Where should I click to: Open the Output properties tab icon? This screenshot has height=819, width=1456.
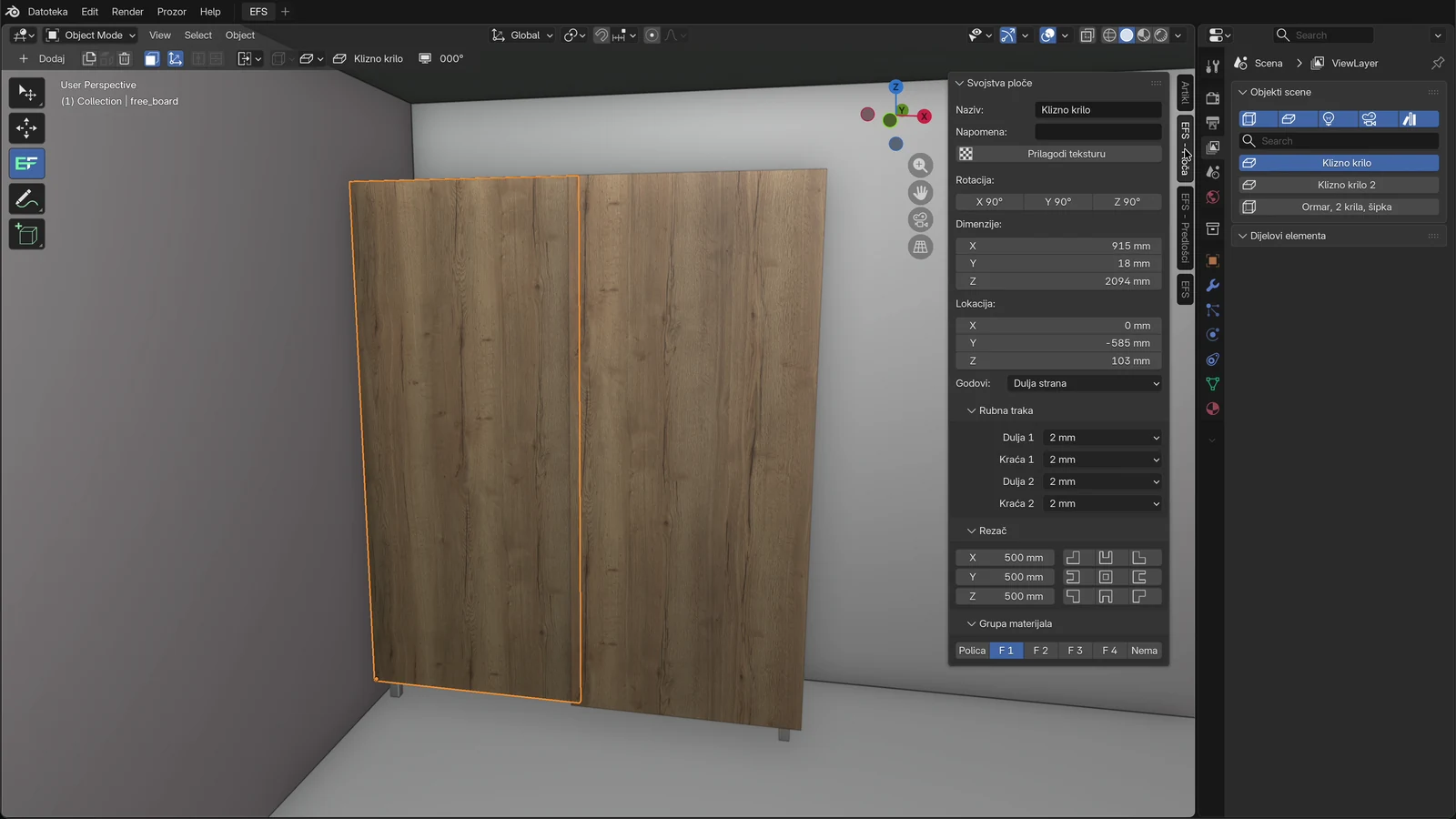(1212, 122)
